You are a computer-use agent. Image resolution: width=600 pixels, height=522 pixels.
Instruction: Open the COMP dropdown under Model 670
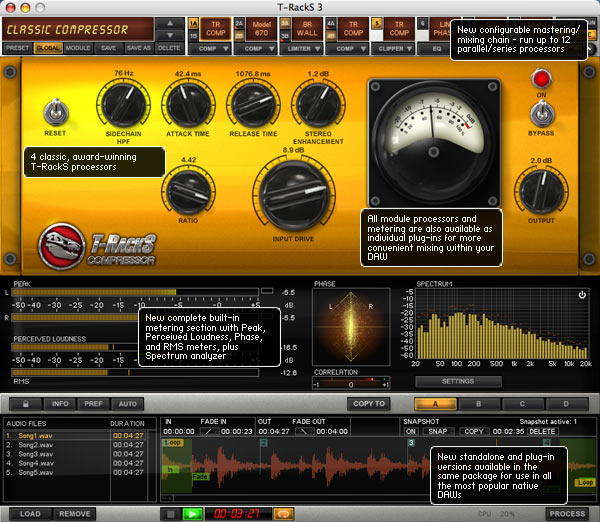click(x=256, y=49)
